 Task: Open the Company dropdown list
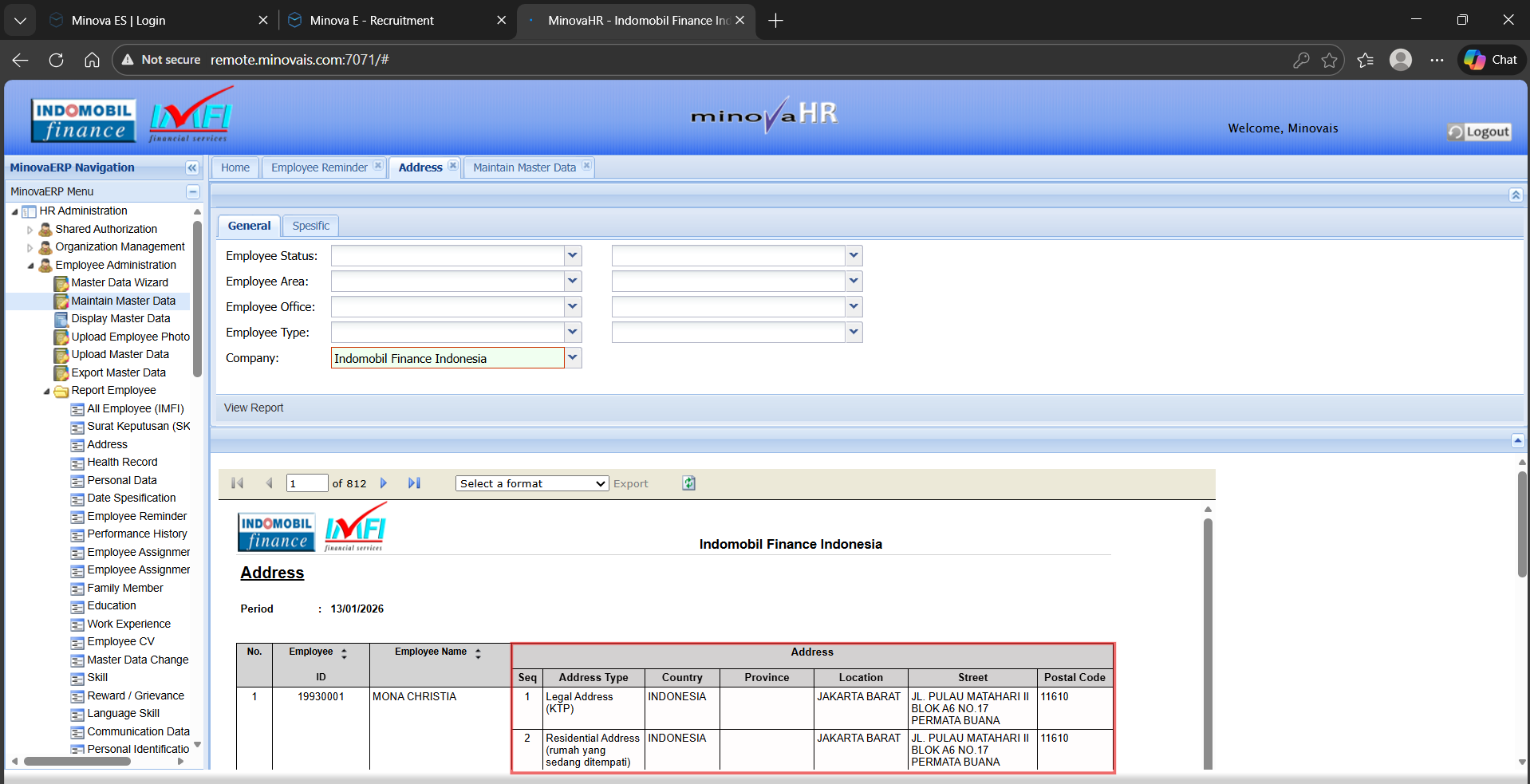point(572,358)
